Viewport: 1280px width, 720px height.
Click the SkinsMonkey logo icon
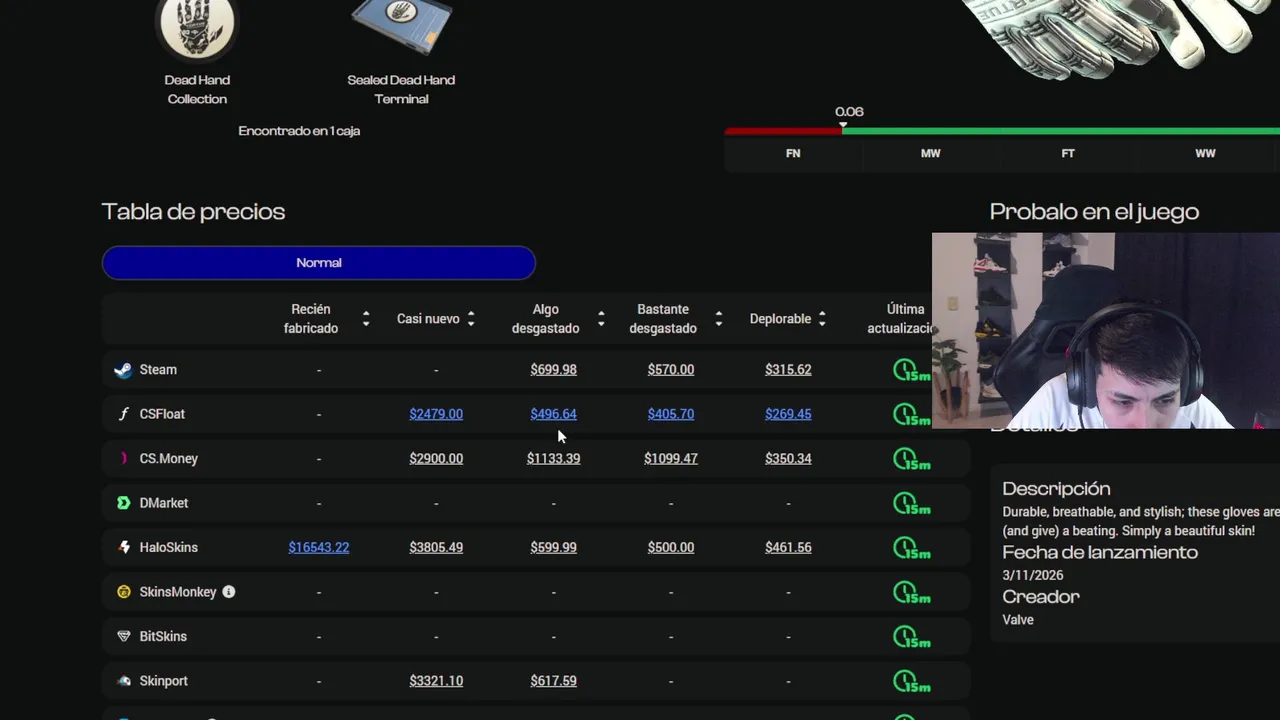pyautogui.click(x=123, y=592)
